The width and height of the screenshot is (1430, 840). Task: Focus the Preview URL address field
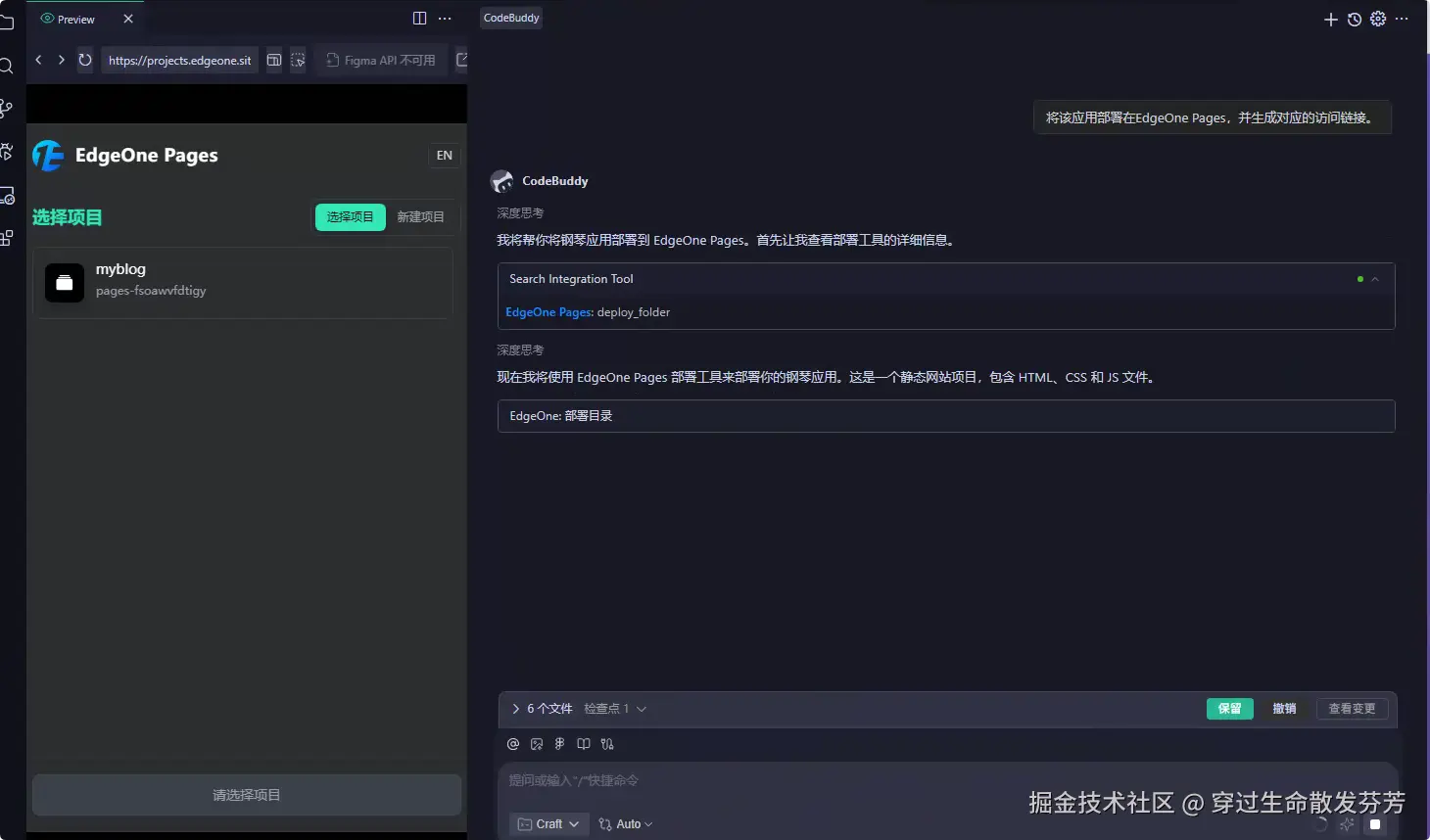tap(180, 60)
